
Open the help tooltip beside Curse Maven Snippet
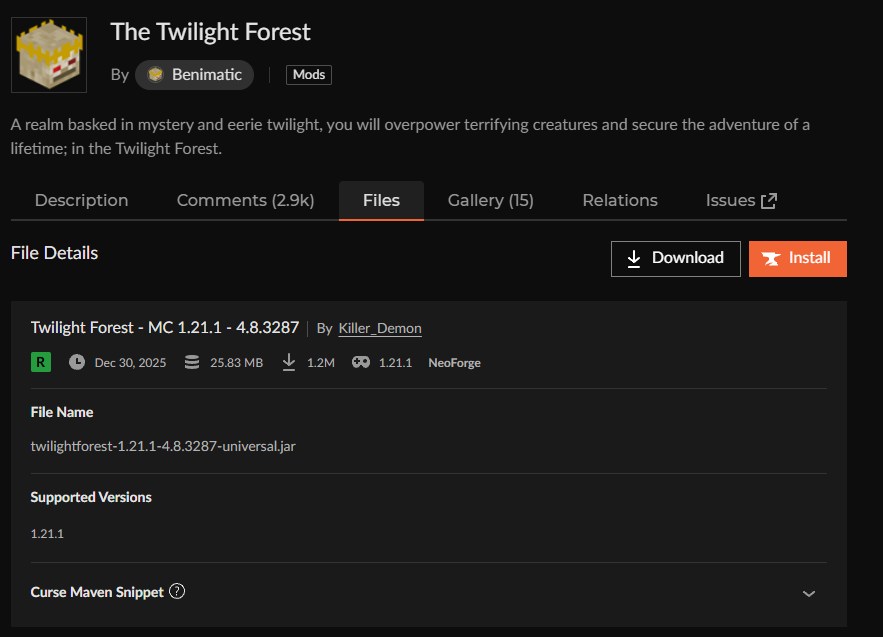pos(178,591)
